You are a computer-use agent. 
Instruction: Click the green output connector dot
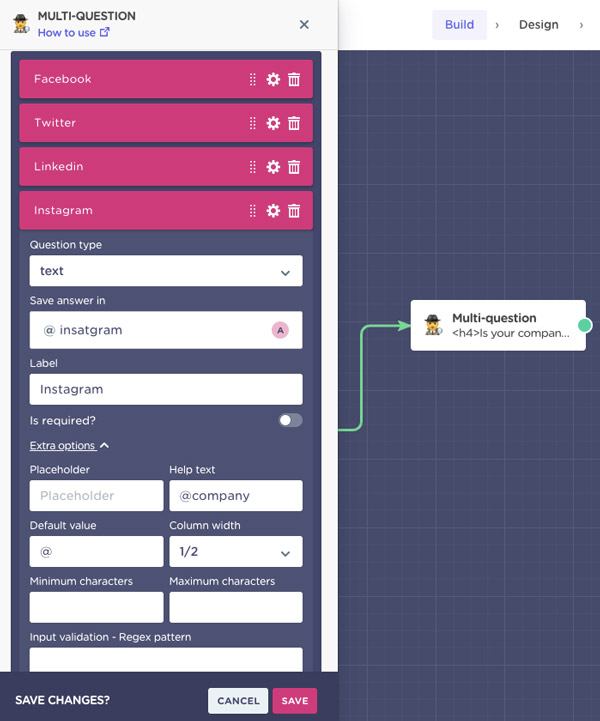584,326
